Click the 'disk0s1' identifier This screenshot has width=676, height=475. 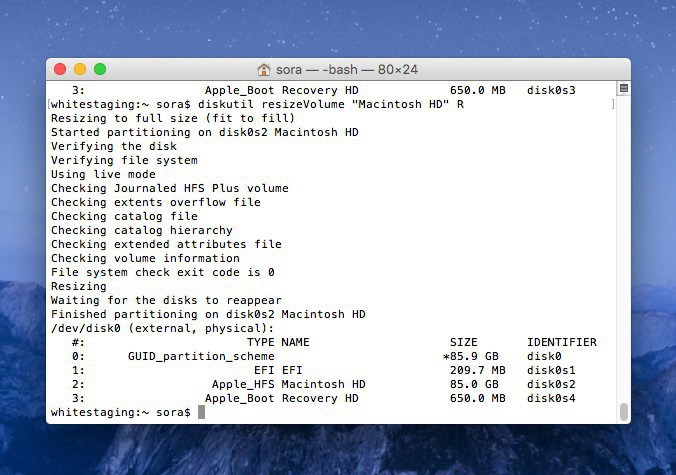click(551, 370)
